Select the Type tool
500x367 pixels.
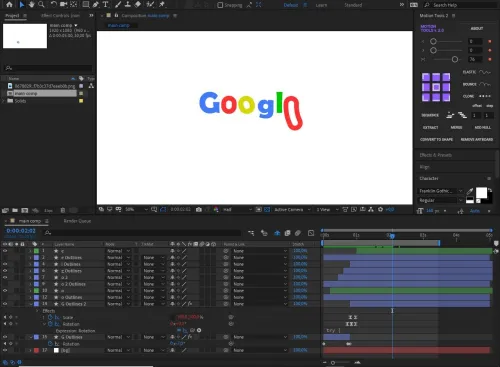point(106,5)
